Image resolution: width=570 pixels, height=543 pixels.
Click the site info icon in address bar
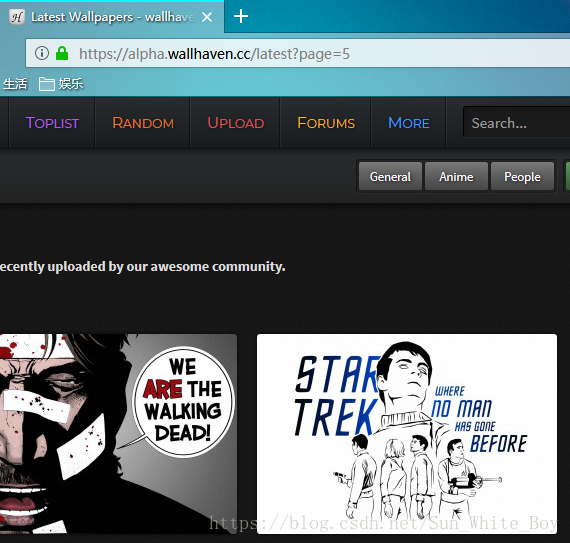pyautogui.click(x=42, y=53)
